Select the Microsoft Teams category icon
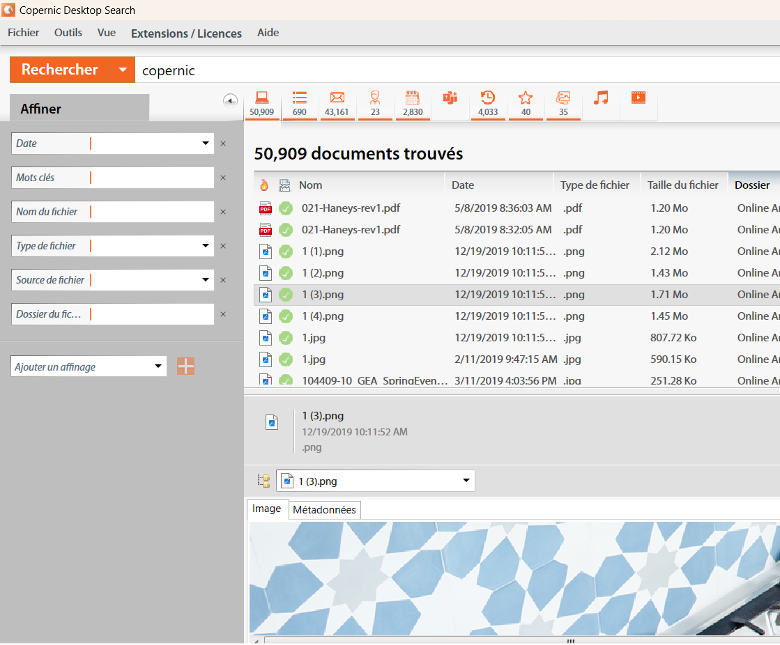780x645 pixels. [x=450, y=98]
